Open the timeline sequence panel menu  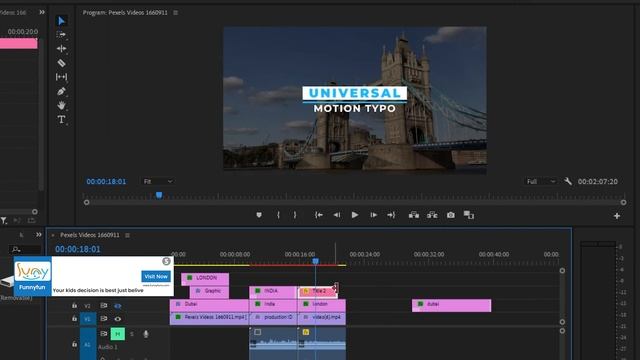pos(127,235)
